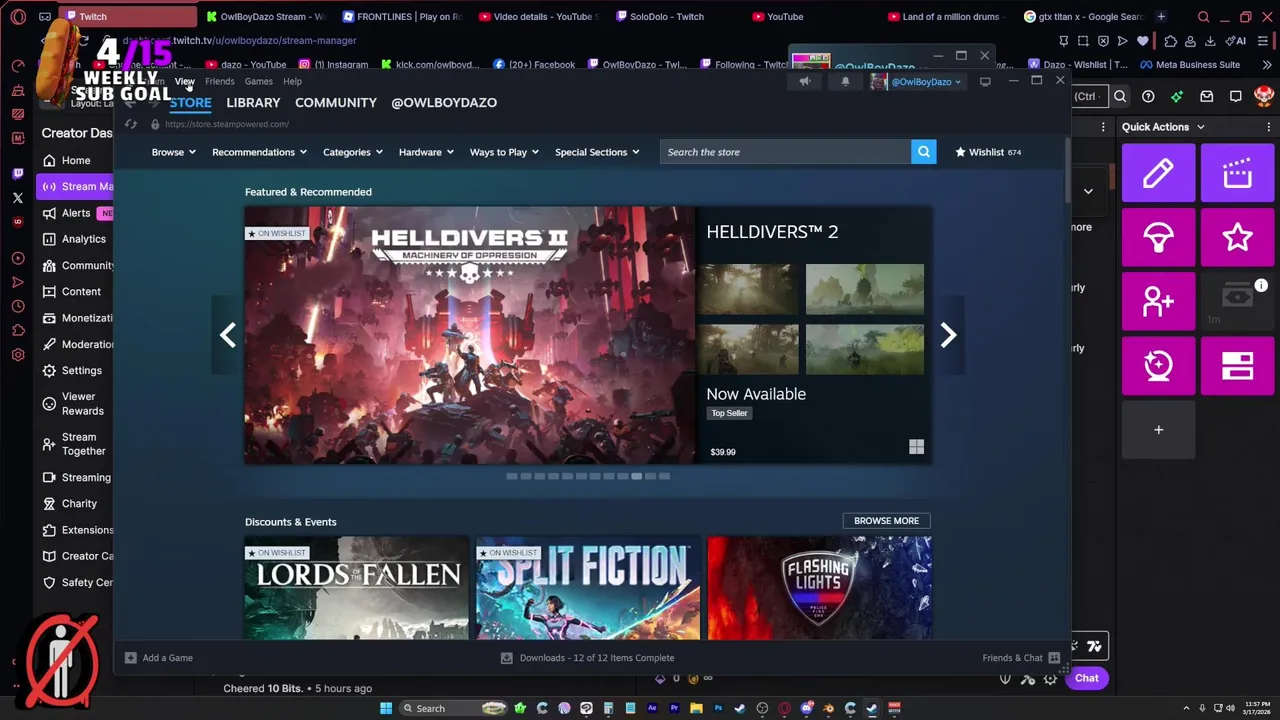Click the clapperboard Clip quick action
Viewport: 1280px width, 720px height.
point(1237,173)
